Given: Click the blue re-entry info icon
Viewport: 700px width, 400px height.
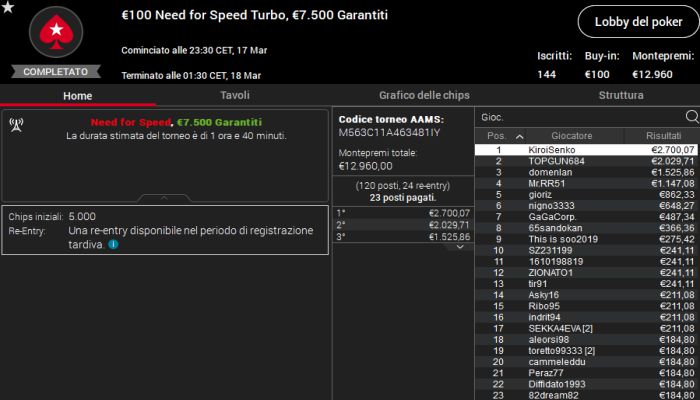Looking at the screenshot, I should point(113,244).
